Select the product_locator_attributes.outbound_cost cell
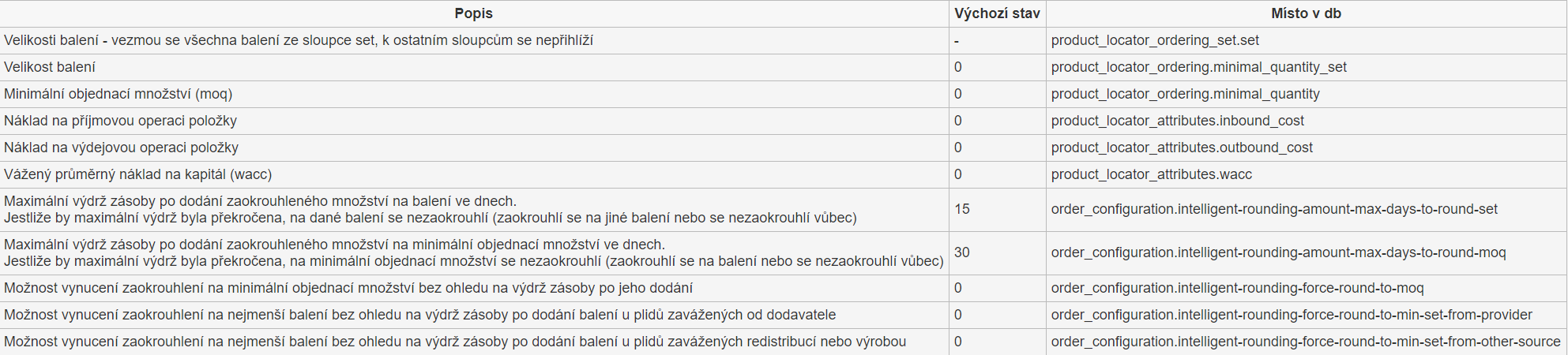This screenshot has width=1568, height=355. click(1182, 148)
